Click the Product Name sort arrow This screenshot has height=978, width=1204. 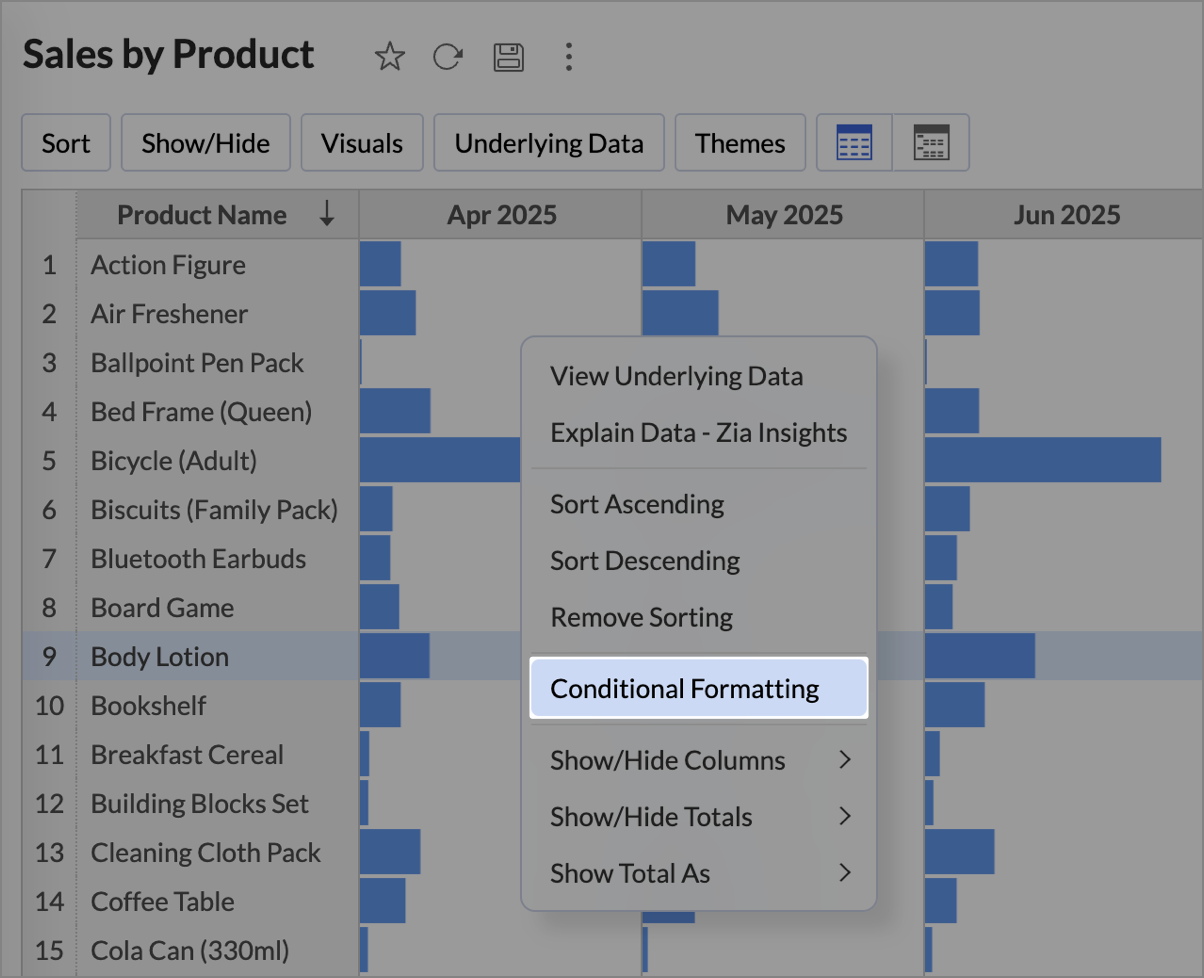327,214
